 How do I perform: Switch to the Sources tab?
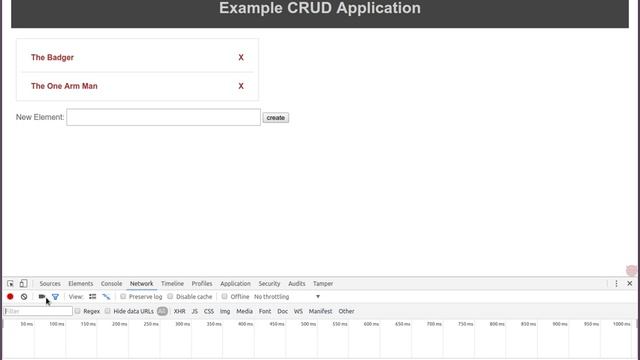point(50,283)
